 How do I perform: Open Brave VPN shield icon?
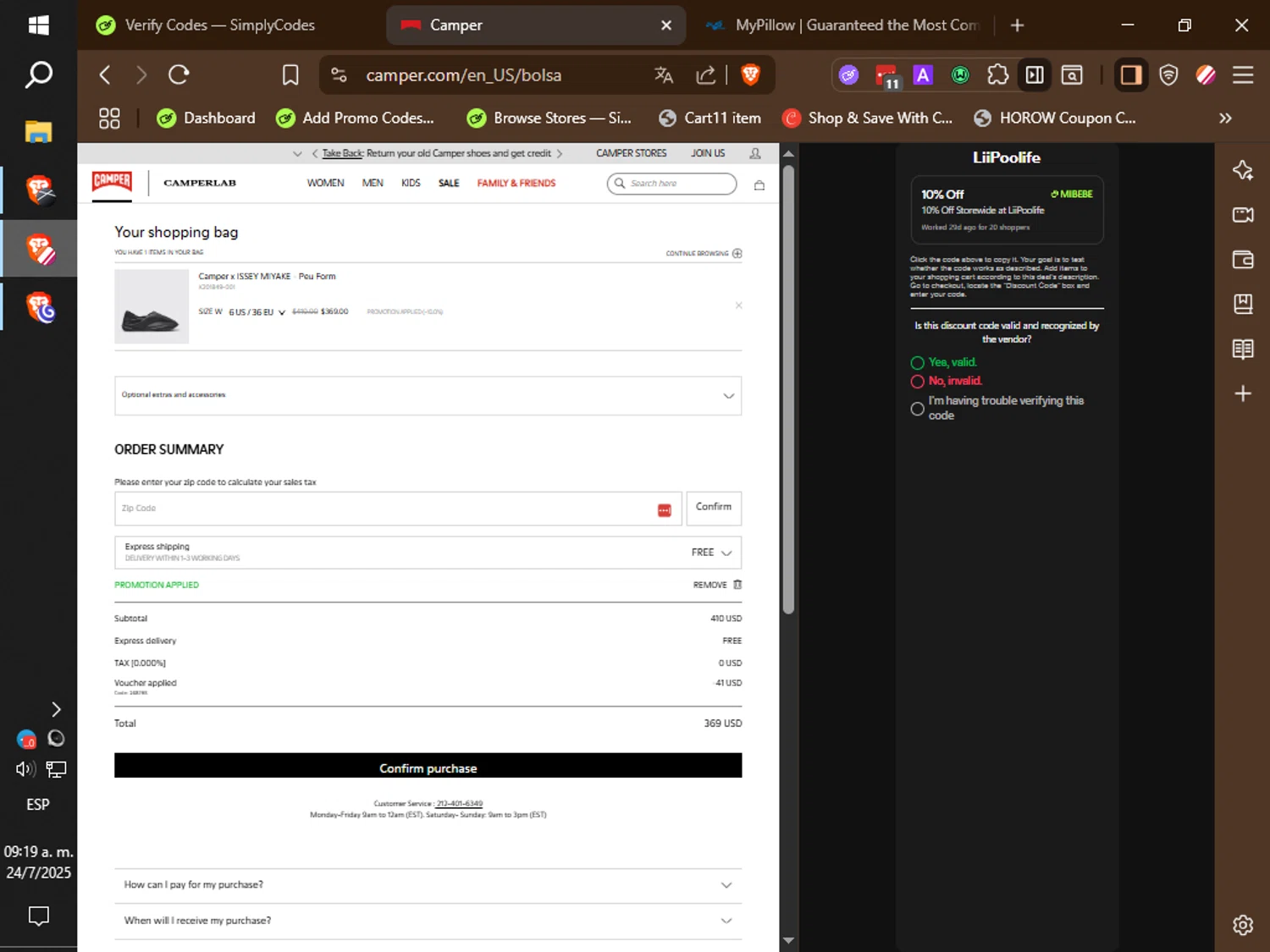[x=1168, y=75]
